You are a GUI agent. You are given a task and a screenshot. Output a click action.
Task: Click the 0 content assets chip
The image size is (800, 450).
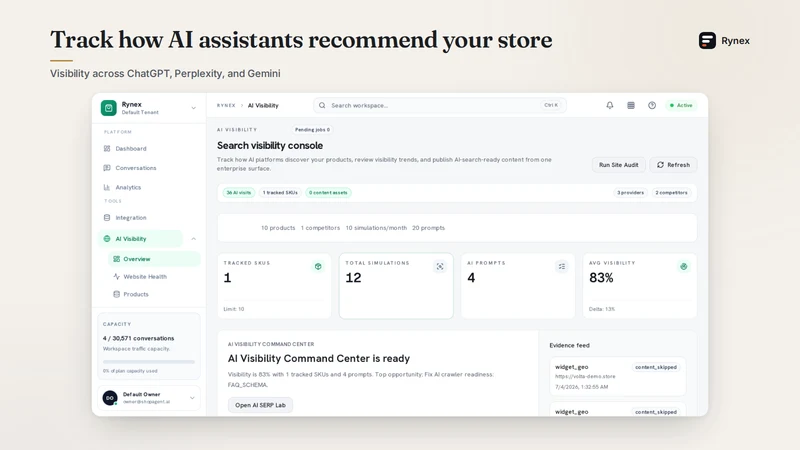328,192
